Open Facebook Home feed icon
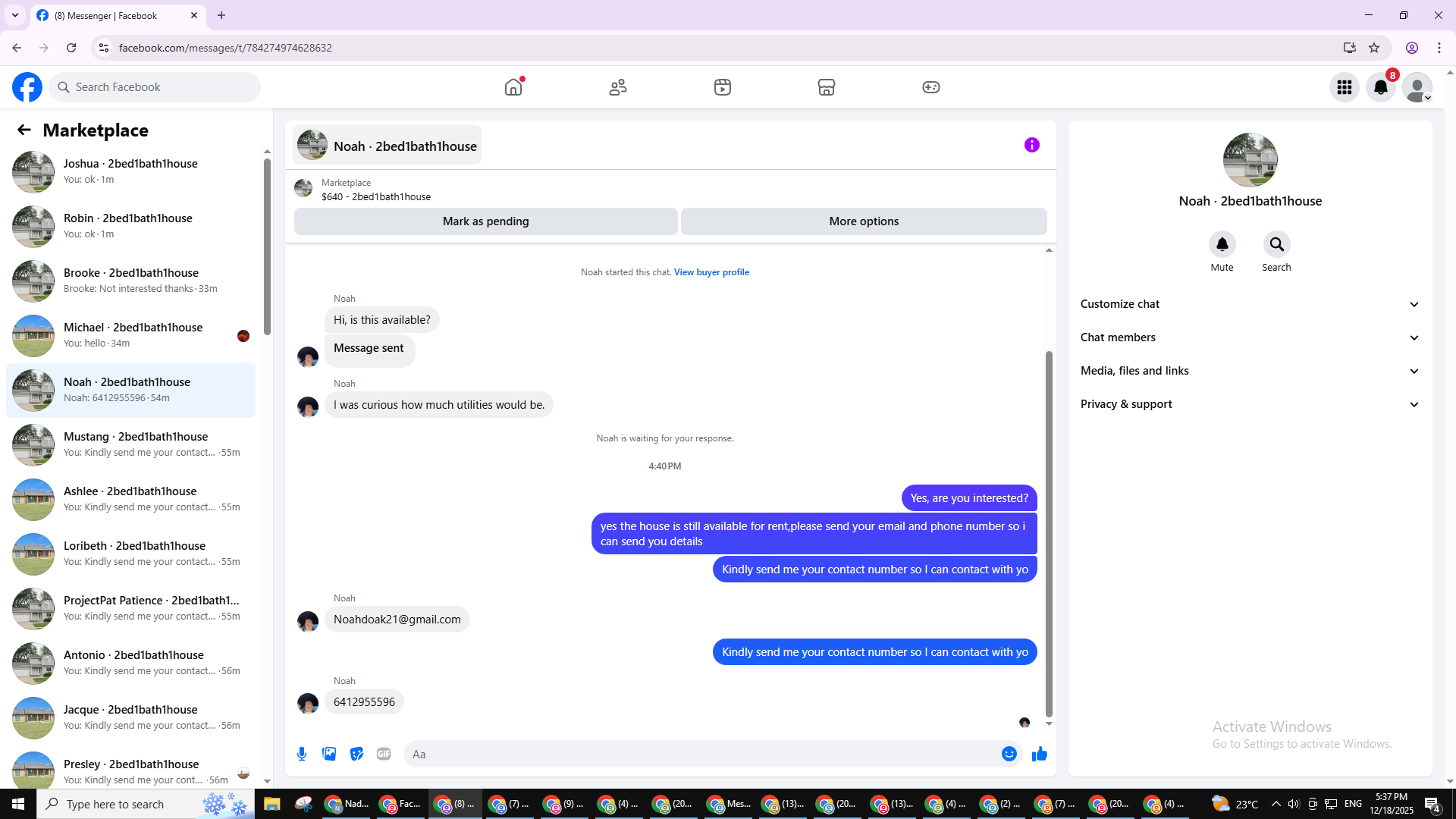 point(513,87)
